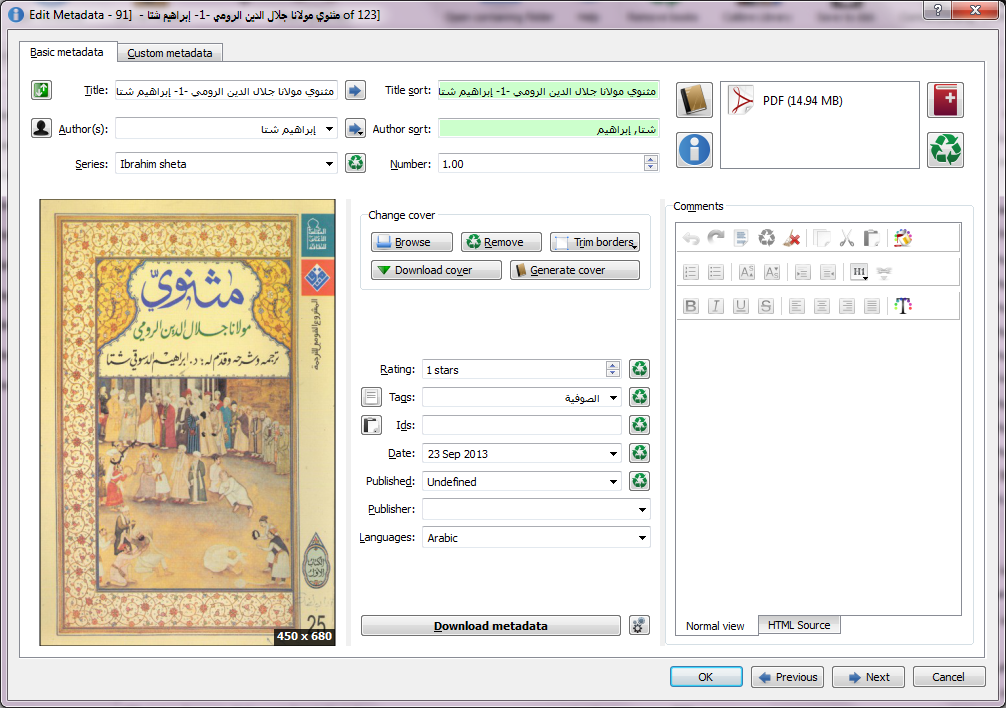Justify comment text
The width and height of the screenshot is (1006, 708).
coord(872,306)
